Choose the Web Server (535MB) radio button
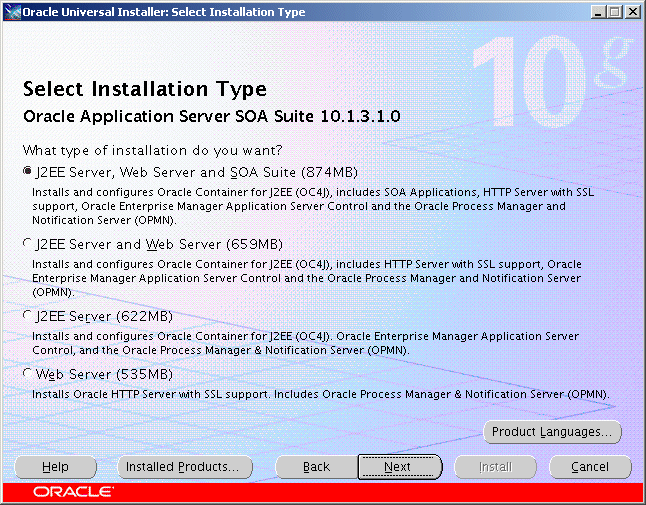This screenshot has height=505, width=646. 27,374
